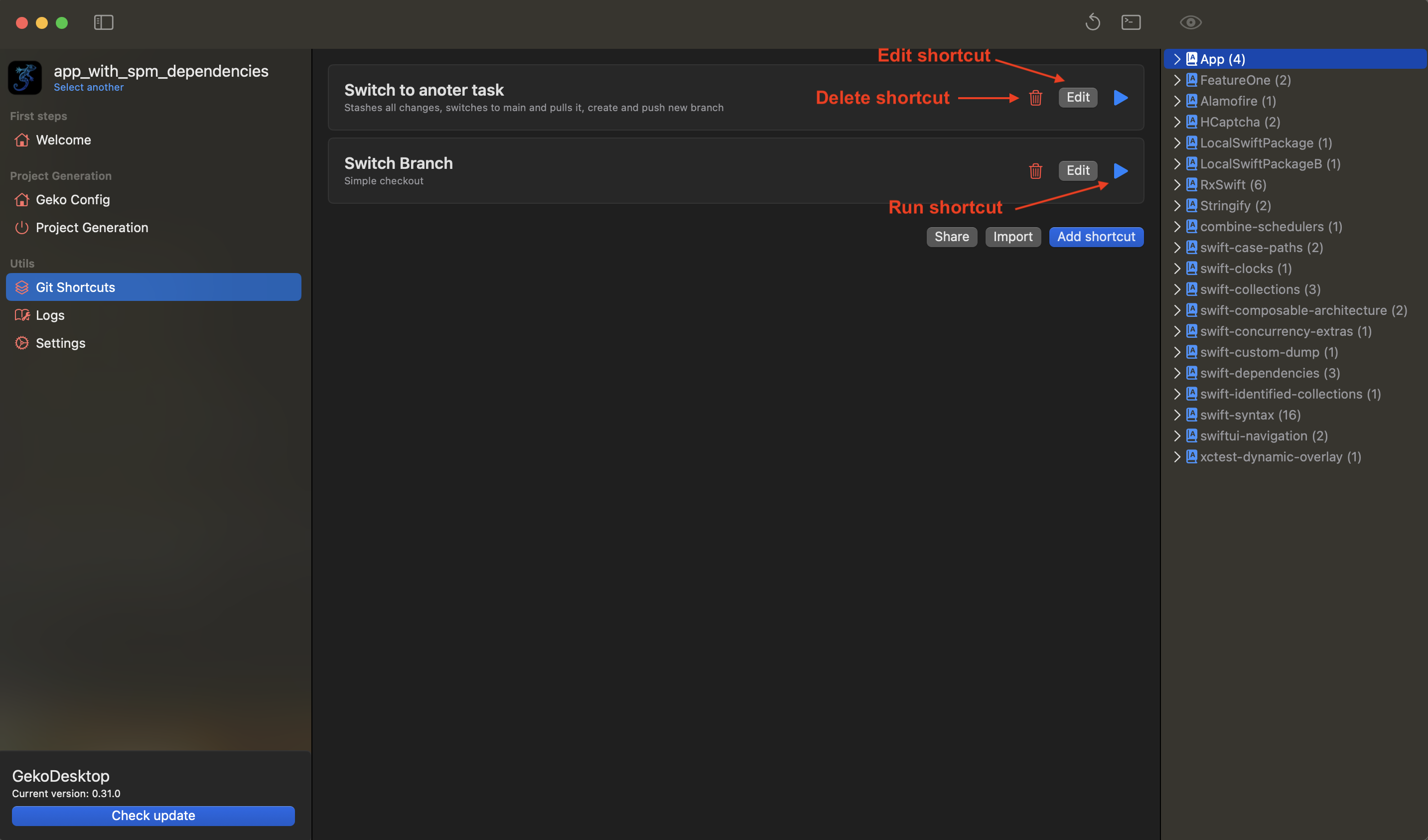Toggle the sidebar visibility
This screenshot has width=1428, height=840.
(104, 23)
